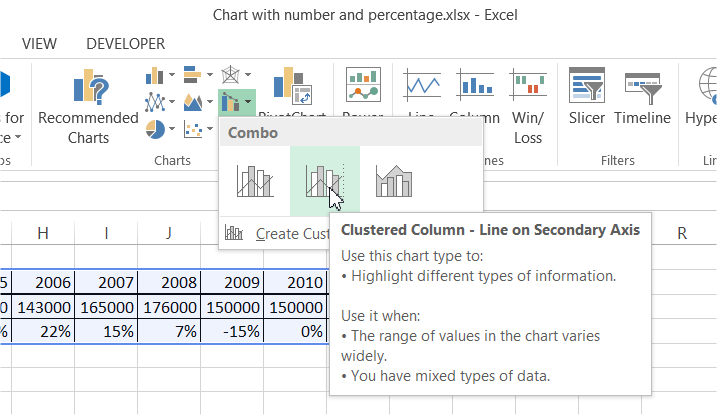Select column H header

(43, 233)
